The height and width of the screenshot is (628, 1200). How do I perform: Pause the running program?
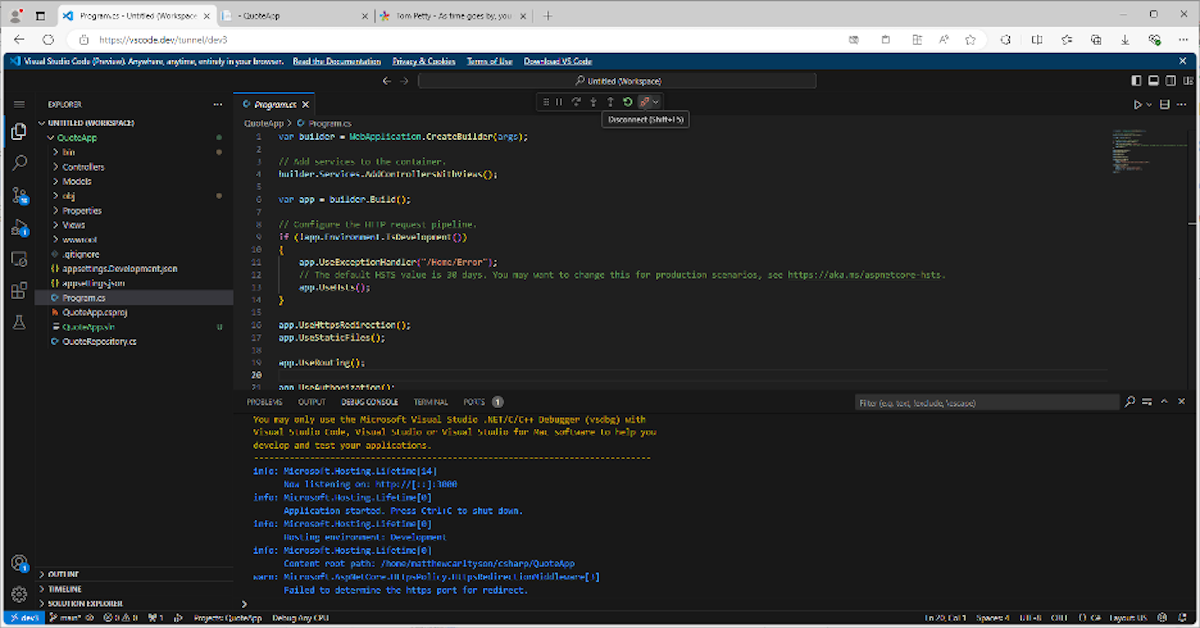coord(558,101)
